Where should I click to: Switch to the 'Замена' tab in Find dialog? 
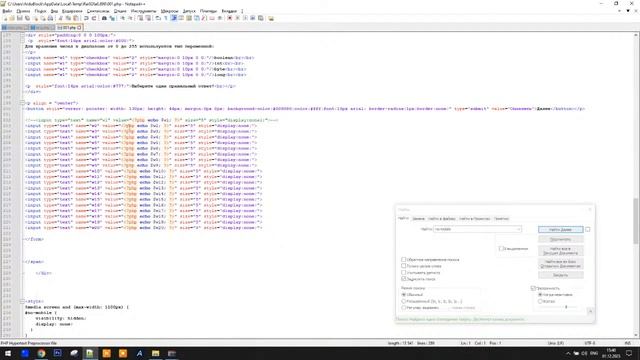pos(418,219)
